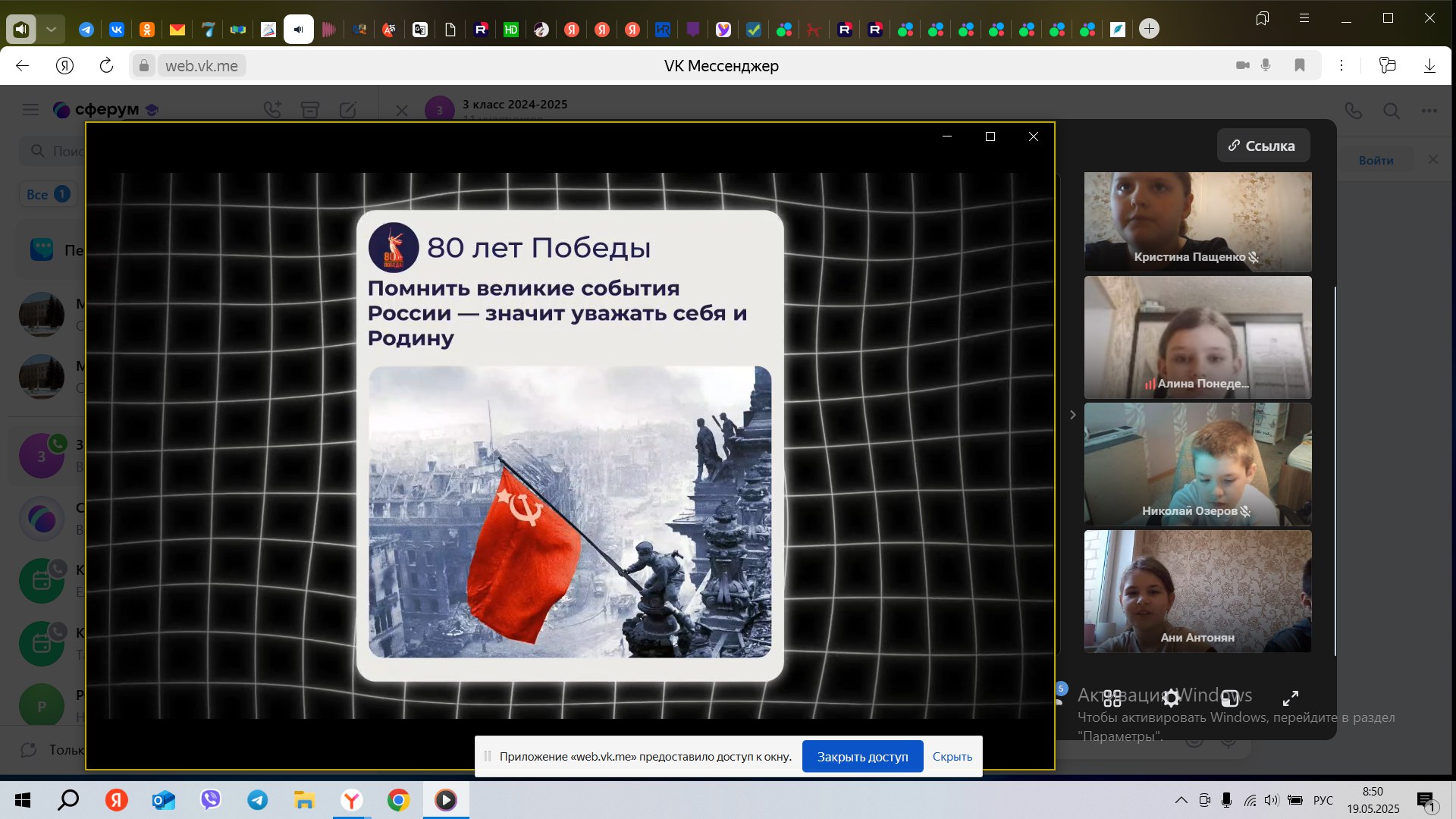Image resolution: width=1456 pixels, height=819 pixels.
Task: Open File Explorer from taskbar
Action: 304,800
